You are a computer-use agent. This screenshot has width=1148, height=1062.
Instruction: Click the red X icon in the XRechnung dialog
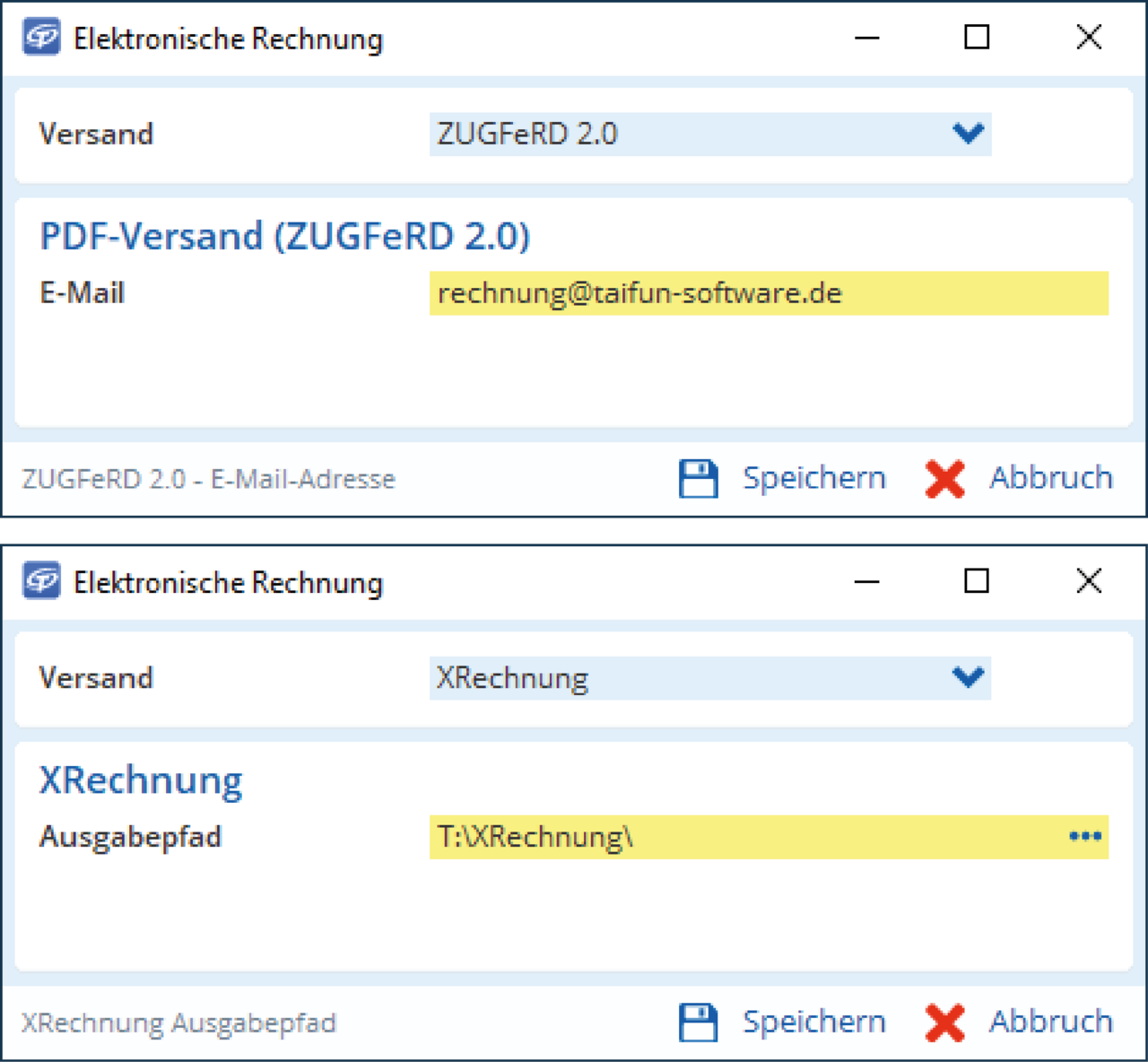click(944, 1023)
